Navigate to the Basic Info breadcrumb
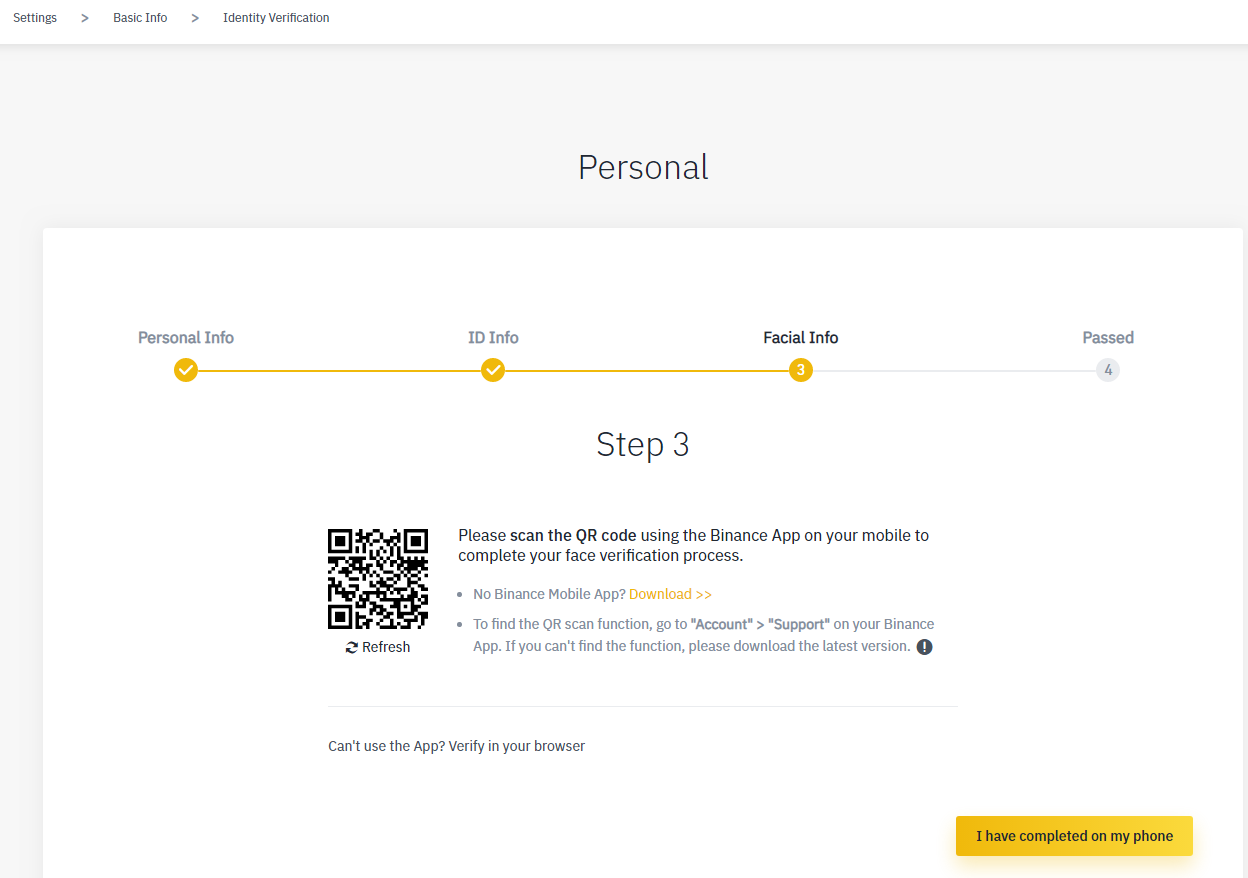This screenshot has width=1248, height=878. [140, 17]
